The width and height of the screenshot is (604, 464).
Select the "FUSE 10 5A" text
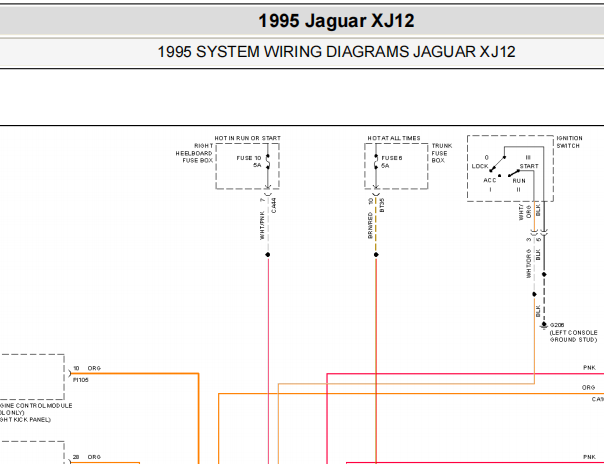tap(249, 162)
